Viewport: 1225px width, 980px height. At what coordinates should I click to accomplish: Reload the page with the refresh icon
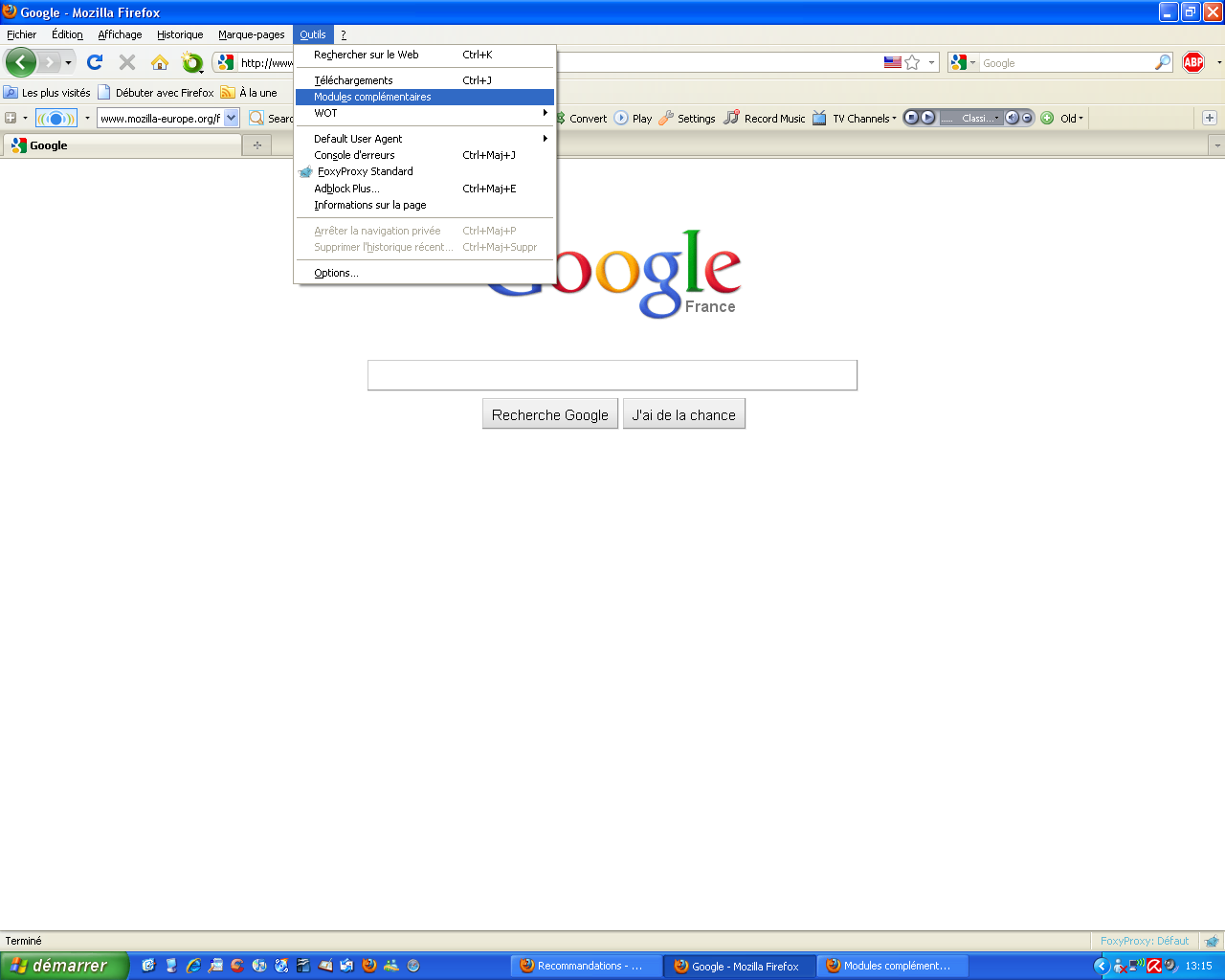[94, 62]
